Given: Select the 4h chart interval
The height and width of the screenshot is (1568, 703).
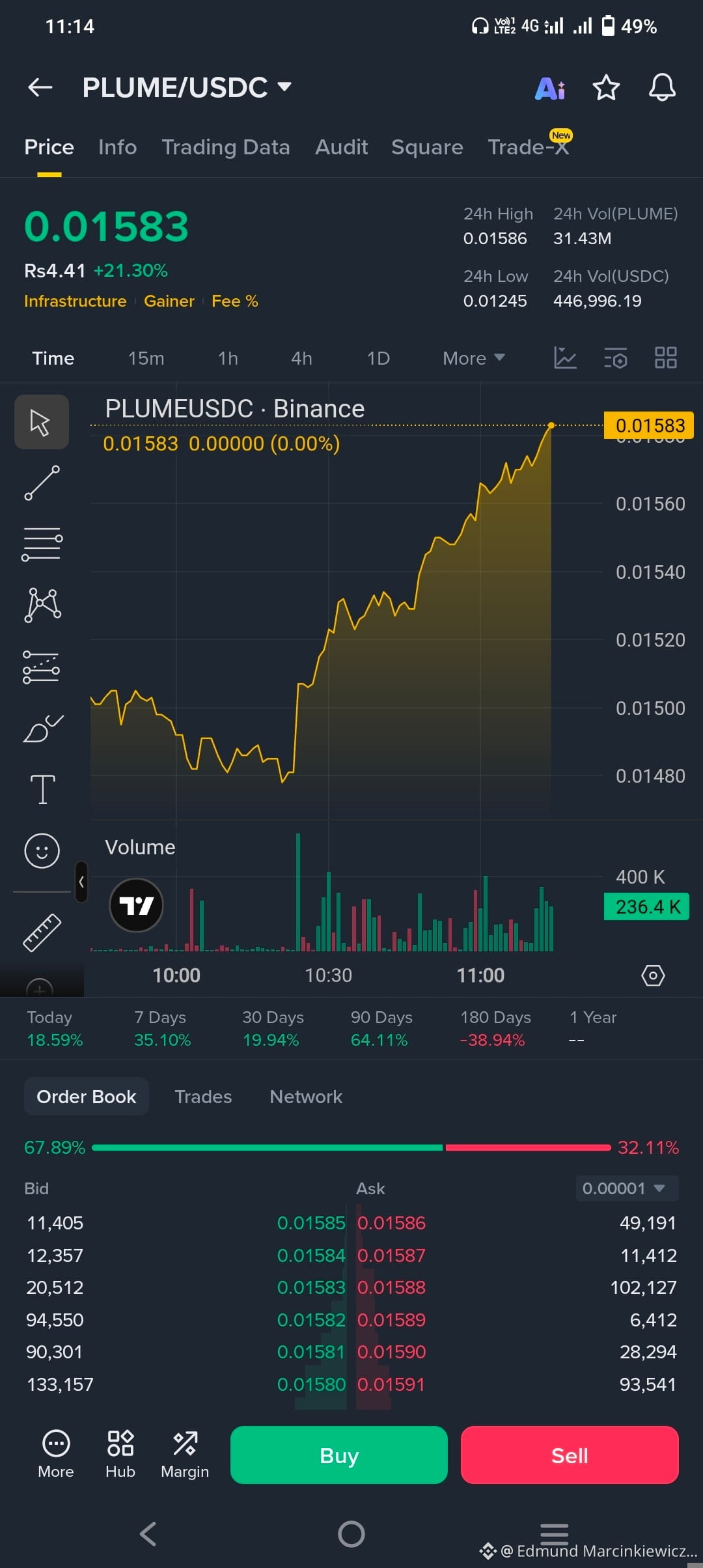Looking at the screenshot, I should tap(301, 358).
